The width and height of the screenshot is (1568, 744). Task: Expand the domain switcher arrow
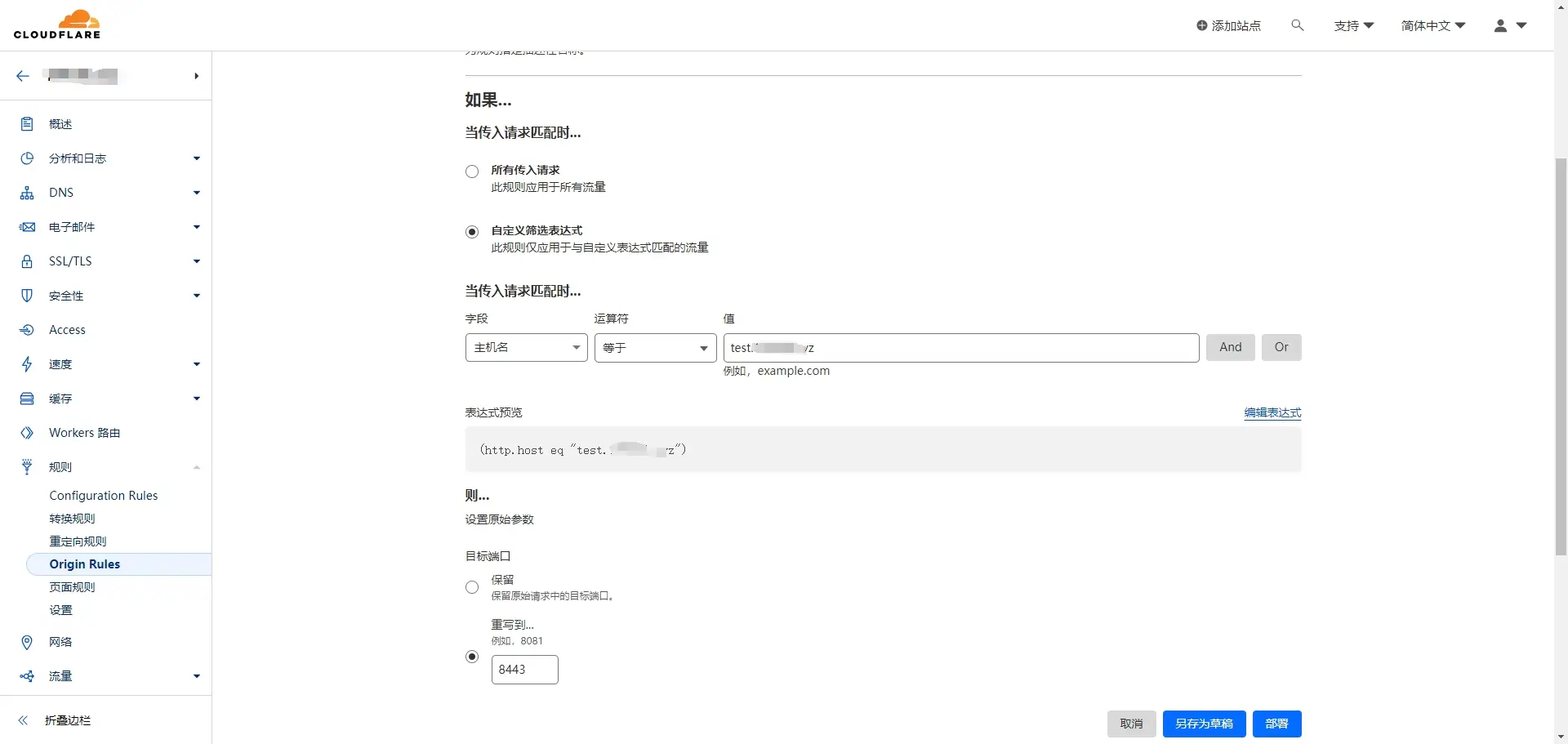point(197,76)
